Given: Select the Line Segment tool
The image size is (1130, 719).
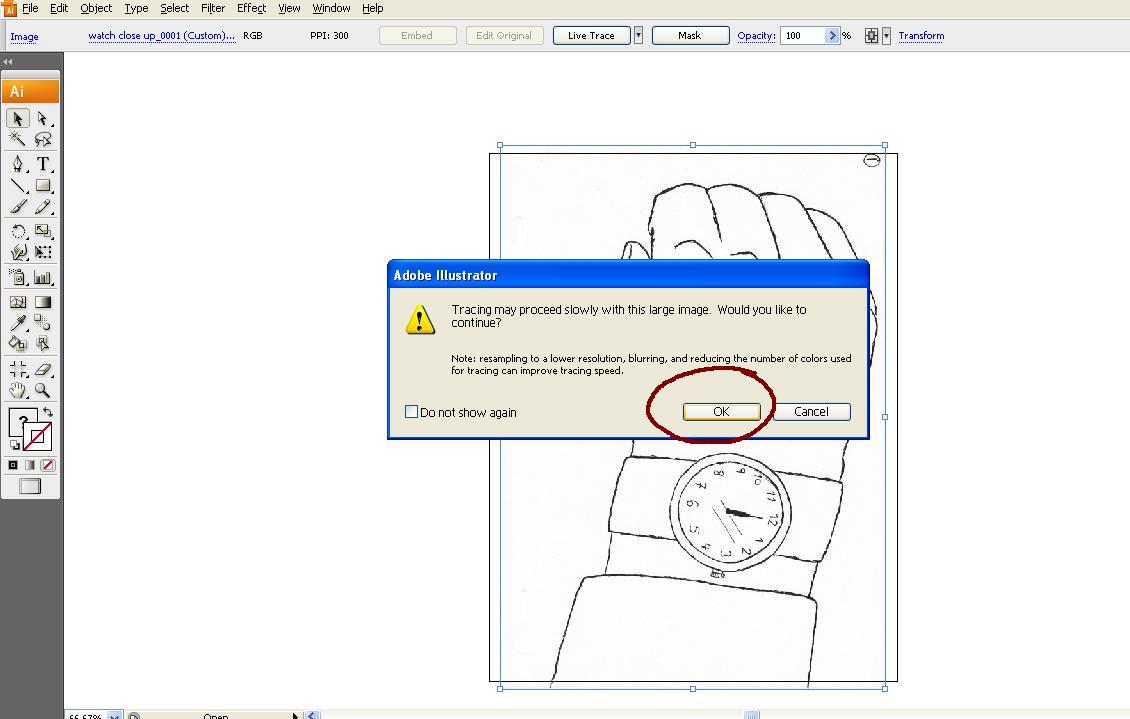Looking at the screenshot, I should 18,186.
